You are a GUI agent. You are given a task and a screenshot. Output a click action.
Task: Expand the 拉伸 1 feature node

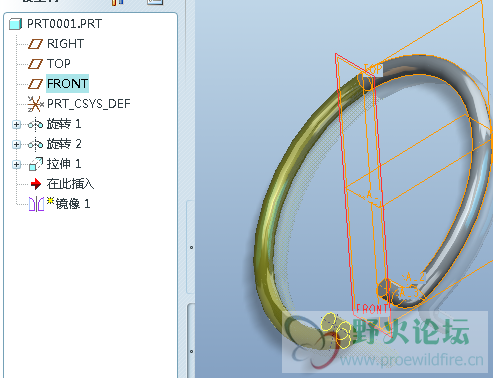(16, 164)
